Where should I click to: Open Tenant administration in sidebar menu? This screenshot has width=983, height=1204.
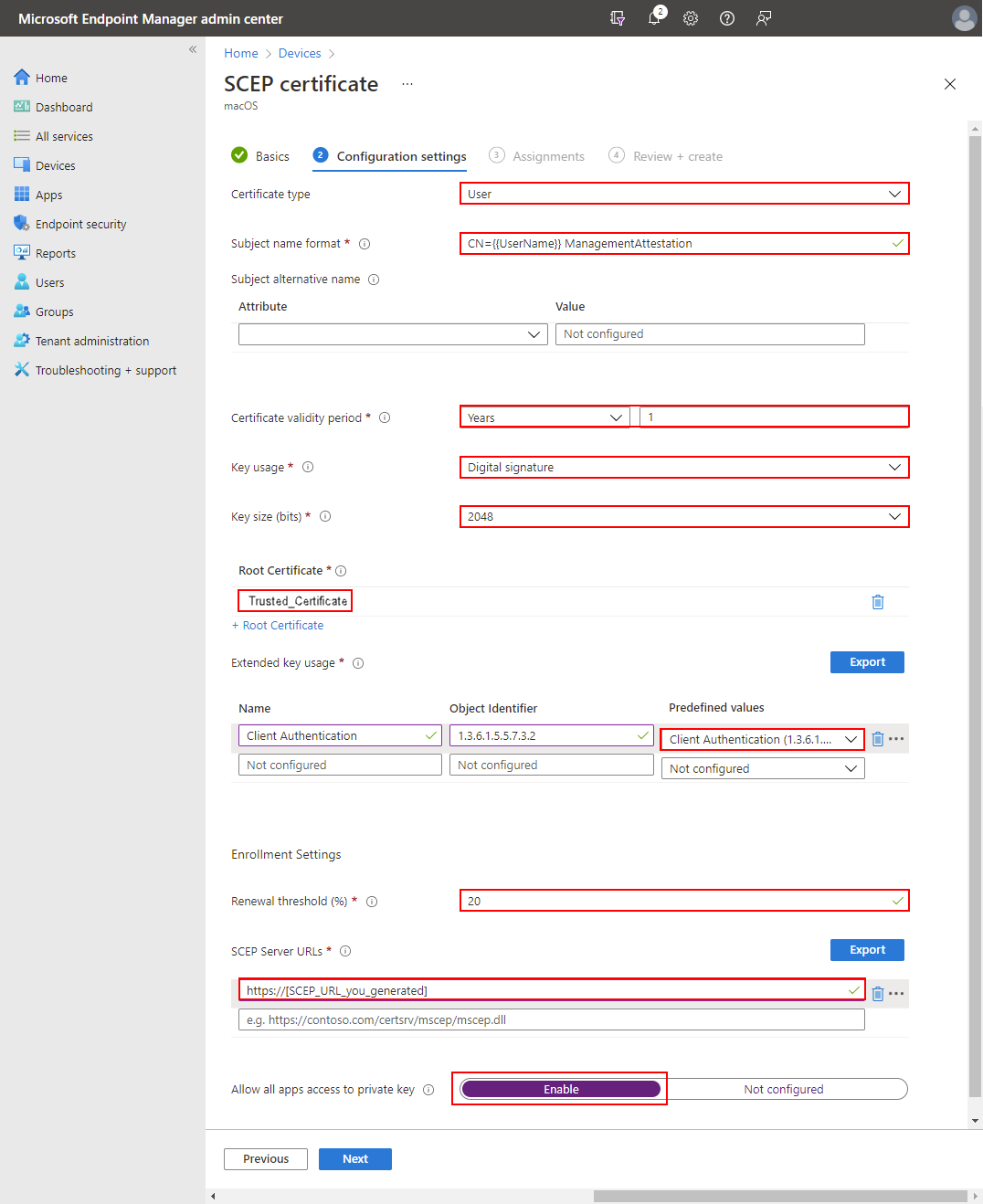click(x=91, y=341)
